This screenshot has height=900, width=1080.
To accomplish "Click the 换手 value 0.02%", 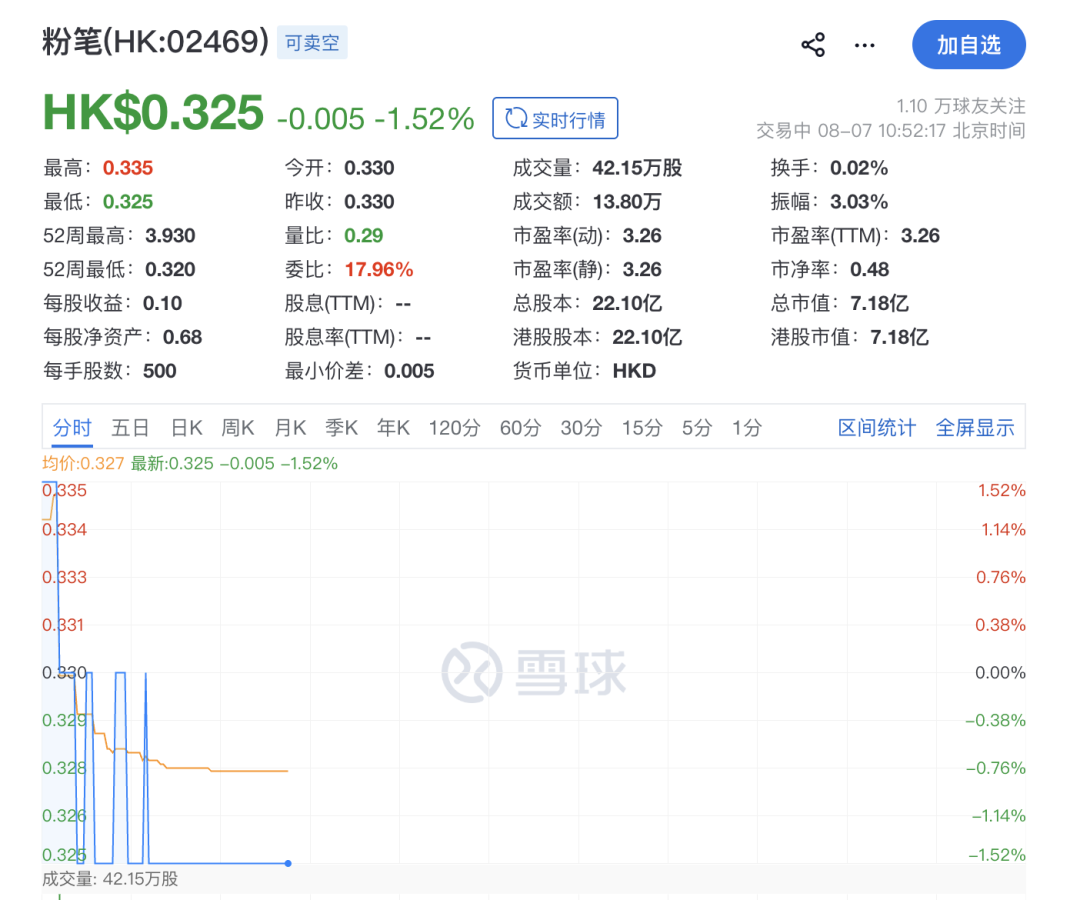I will point(859,168).
